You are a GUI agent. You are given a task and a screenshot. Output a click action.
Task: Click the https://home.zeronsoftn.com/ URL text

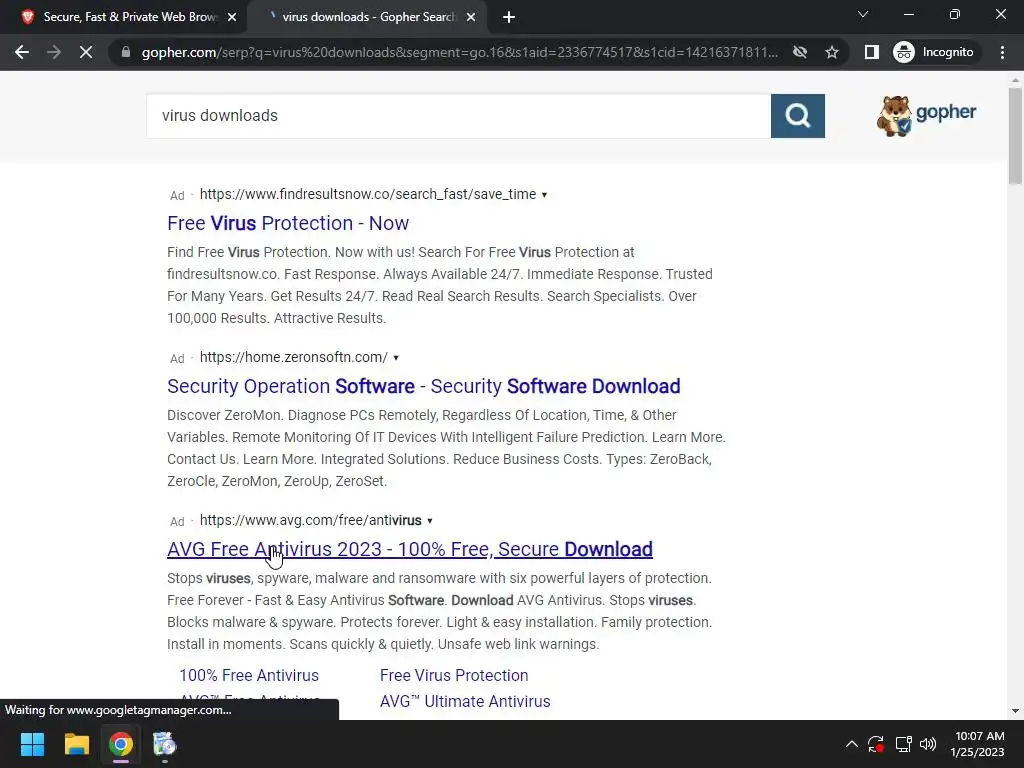tap(293, 357)
